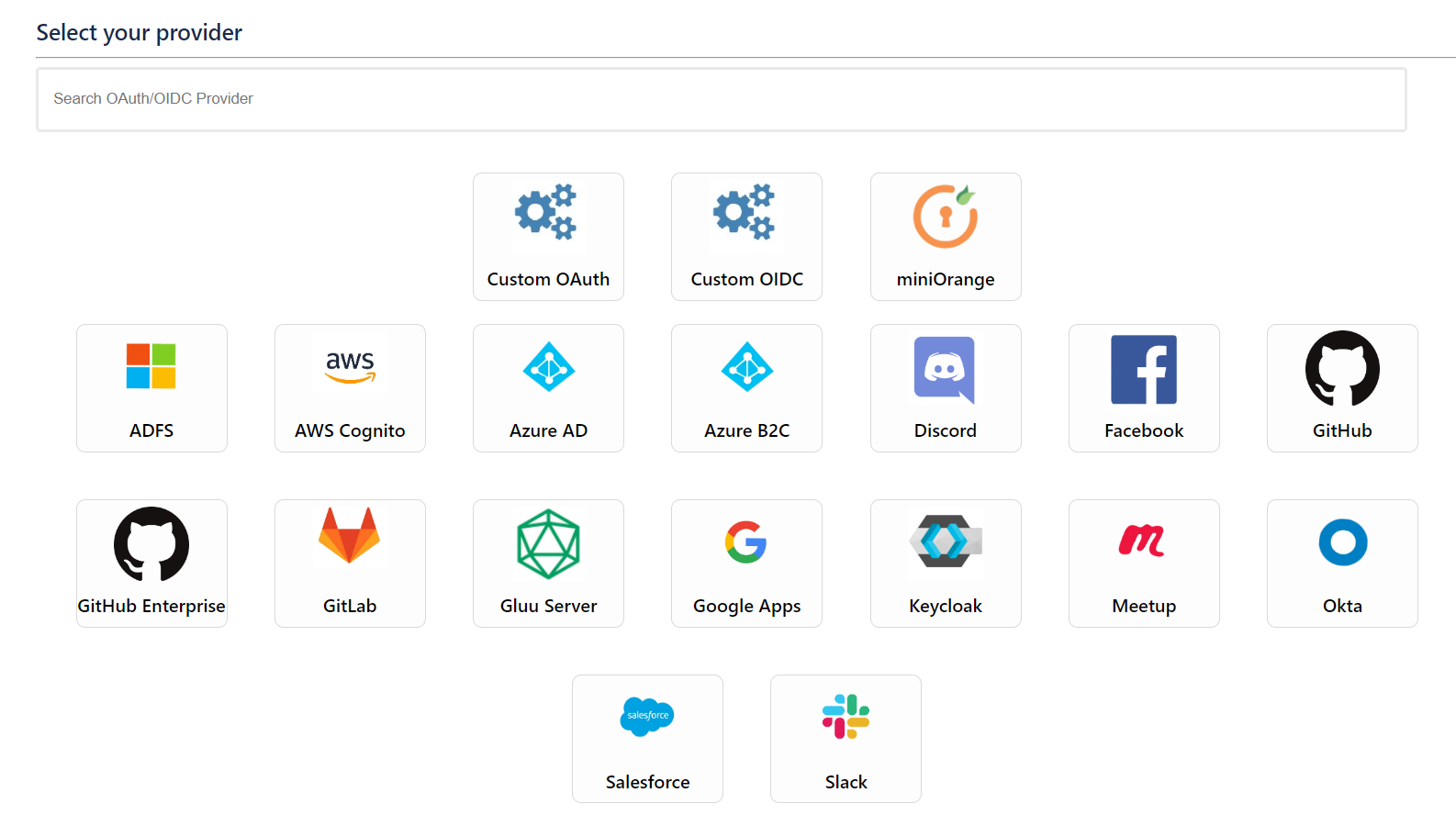
Task: Click the Azure AD label
Action: click(548, 430)
